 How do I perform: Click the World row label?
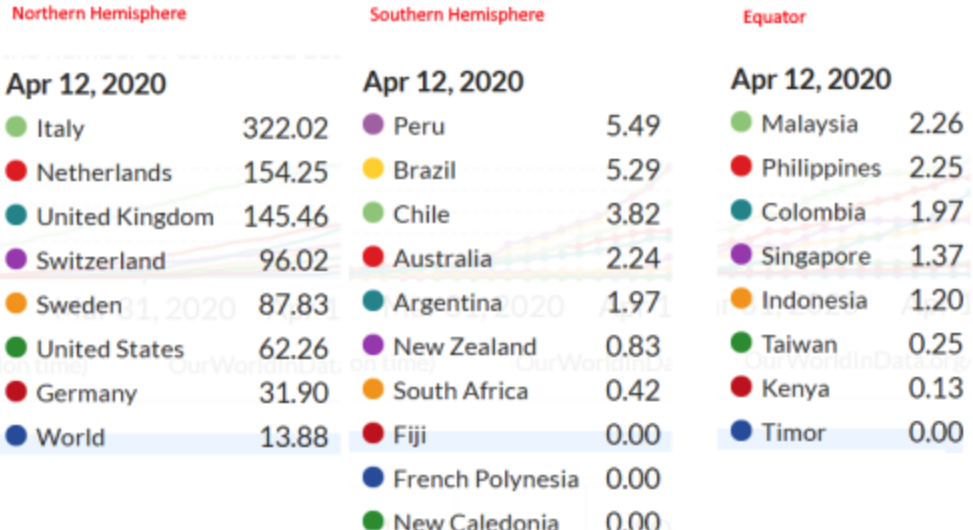click(70, 437)
